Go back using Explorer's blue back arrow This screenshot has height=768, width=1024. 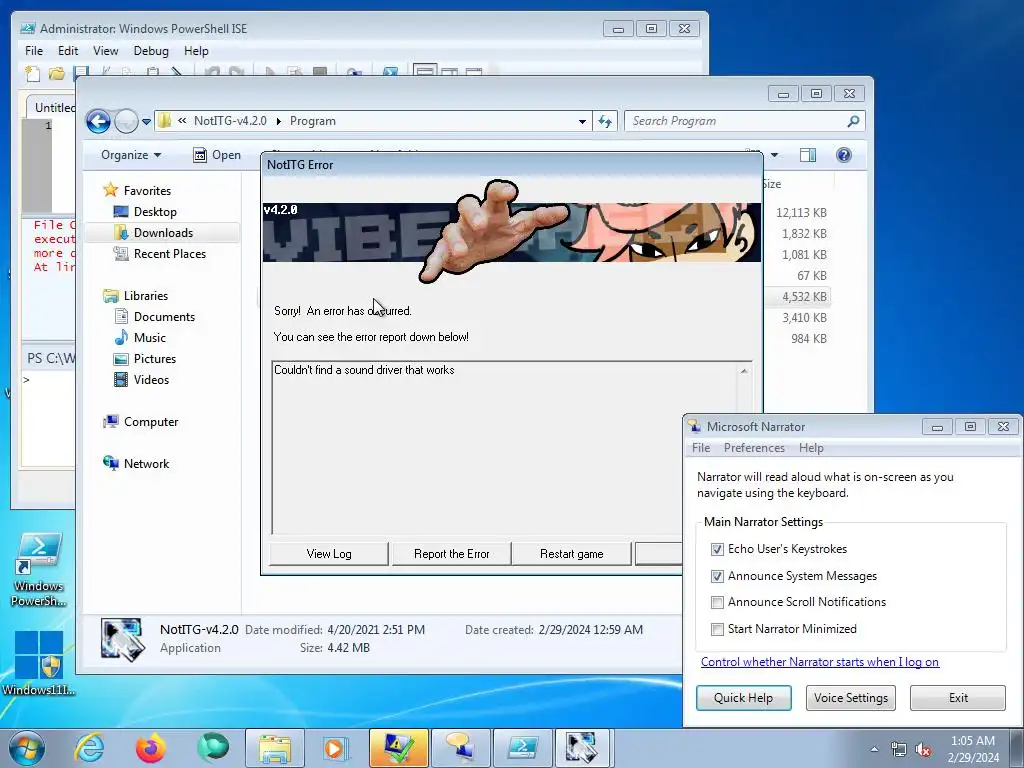point(98,121)
